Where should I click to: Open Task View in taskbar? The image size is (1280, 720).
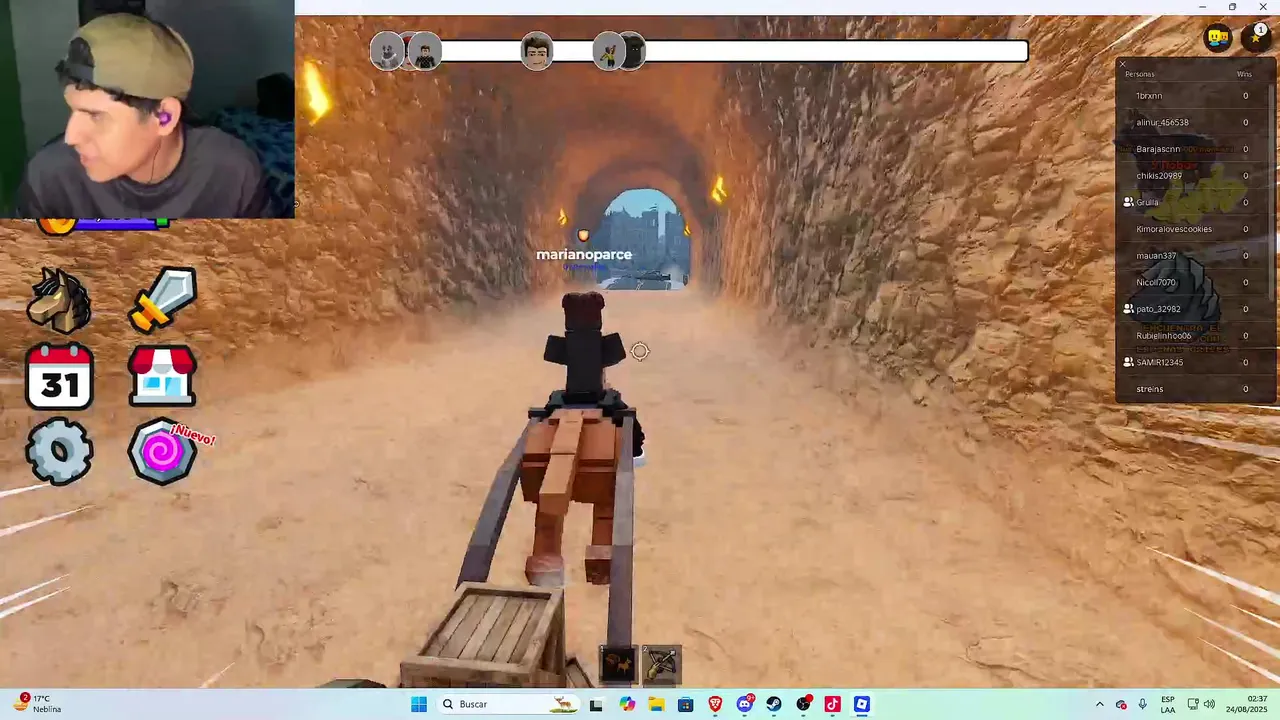(596, 704)
